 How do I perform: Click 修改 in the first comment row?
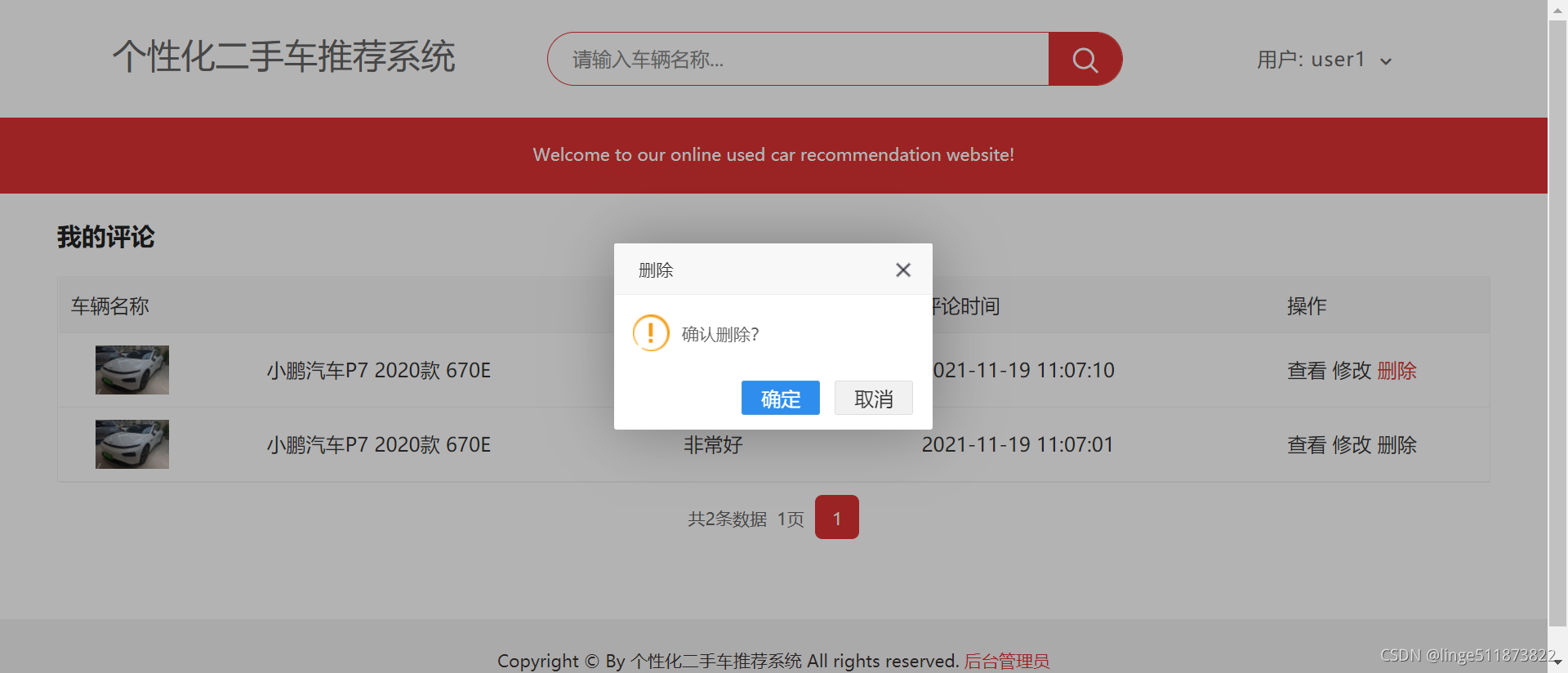[x=1352, y=371]
